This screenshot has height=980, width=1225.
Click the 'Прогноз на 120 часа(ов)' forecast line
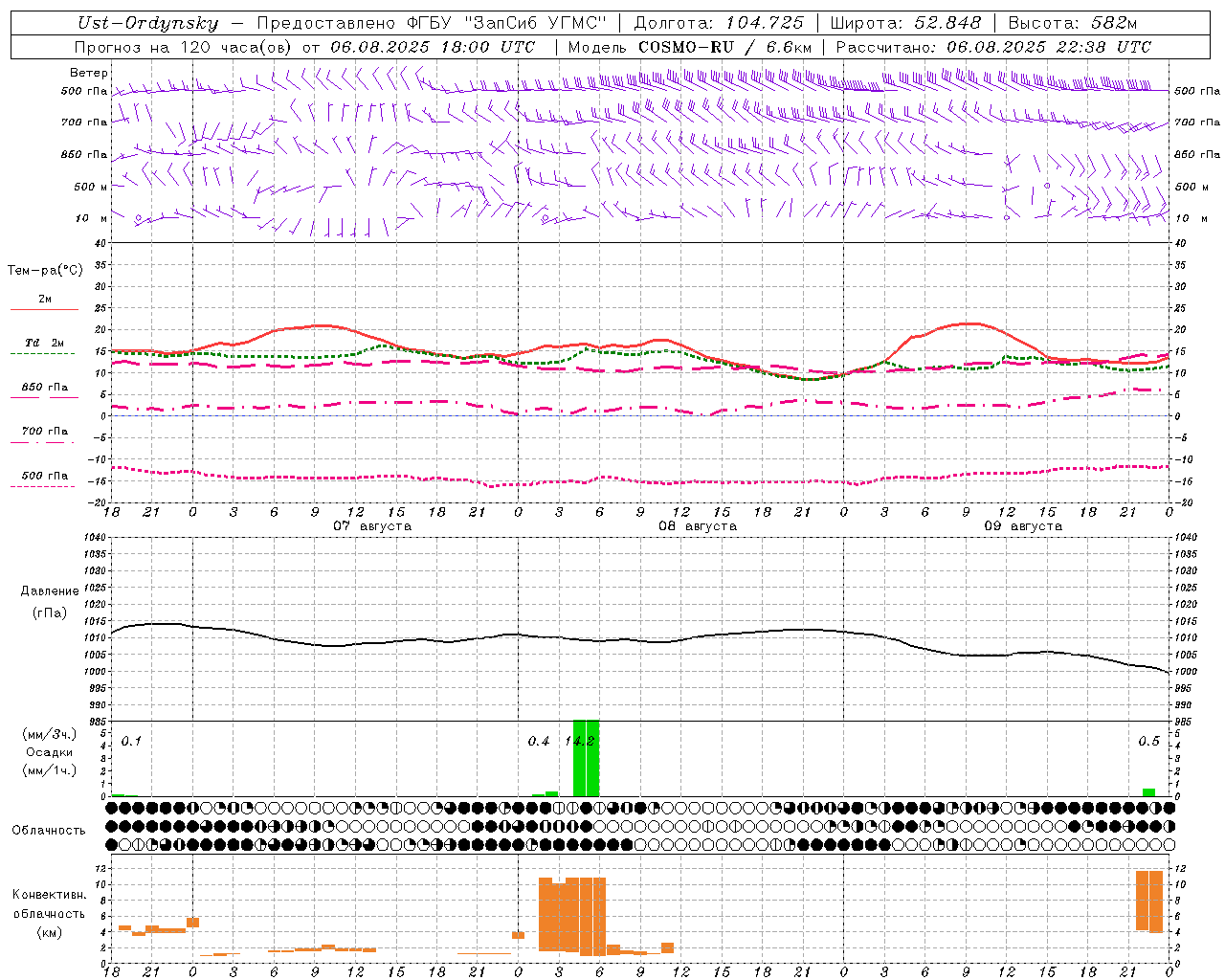(305, 47)
